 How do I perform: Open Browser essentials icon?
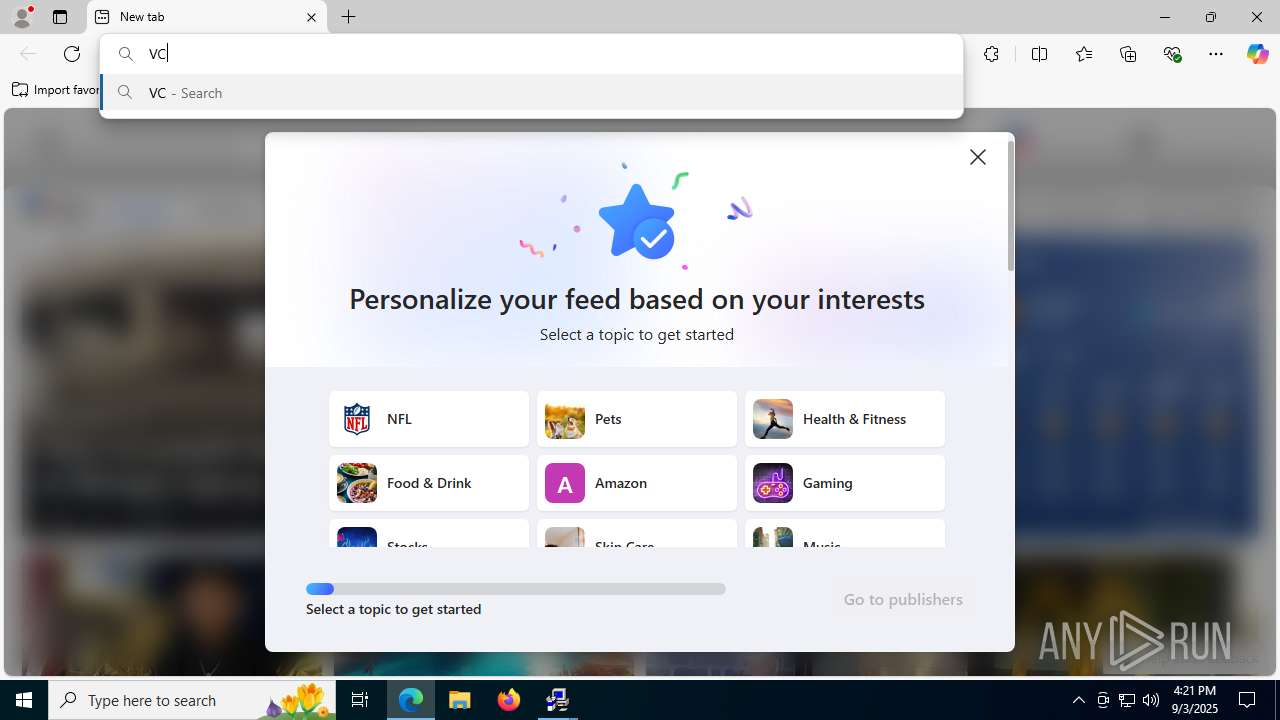(1173, 54)
